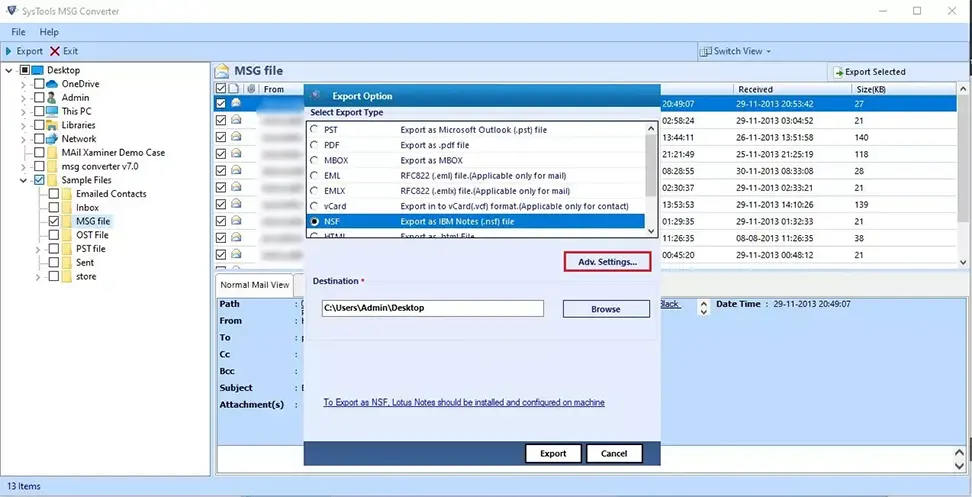Expand the OneDrive tree node
The width and height of the screenshot is (972, 497).
click(x=23, y=84)
